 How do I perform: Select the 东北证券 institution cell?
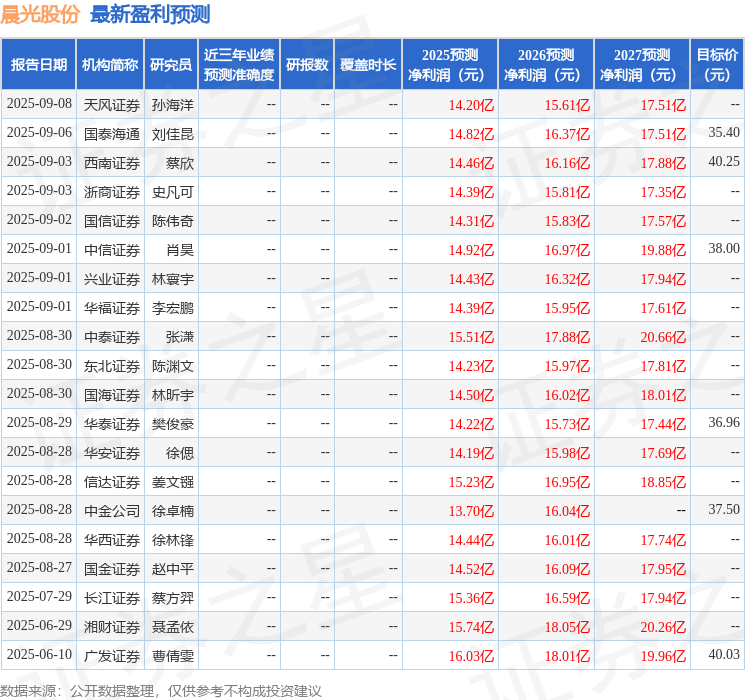tap(112, 366)
